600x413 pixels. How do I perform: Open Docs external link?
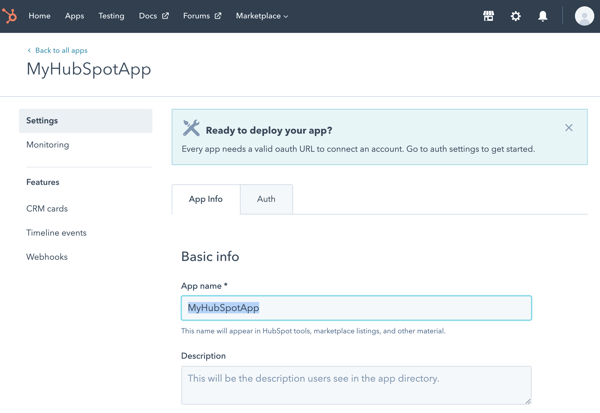click(x=153, y=16)
